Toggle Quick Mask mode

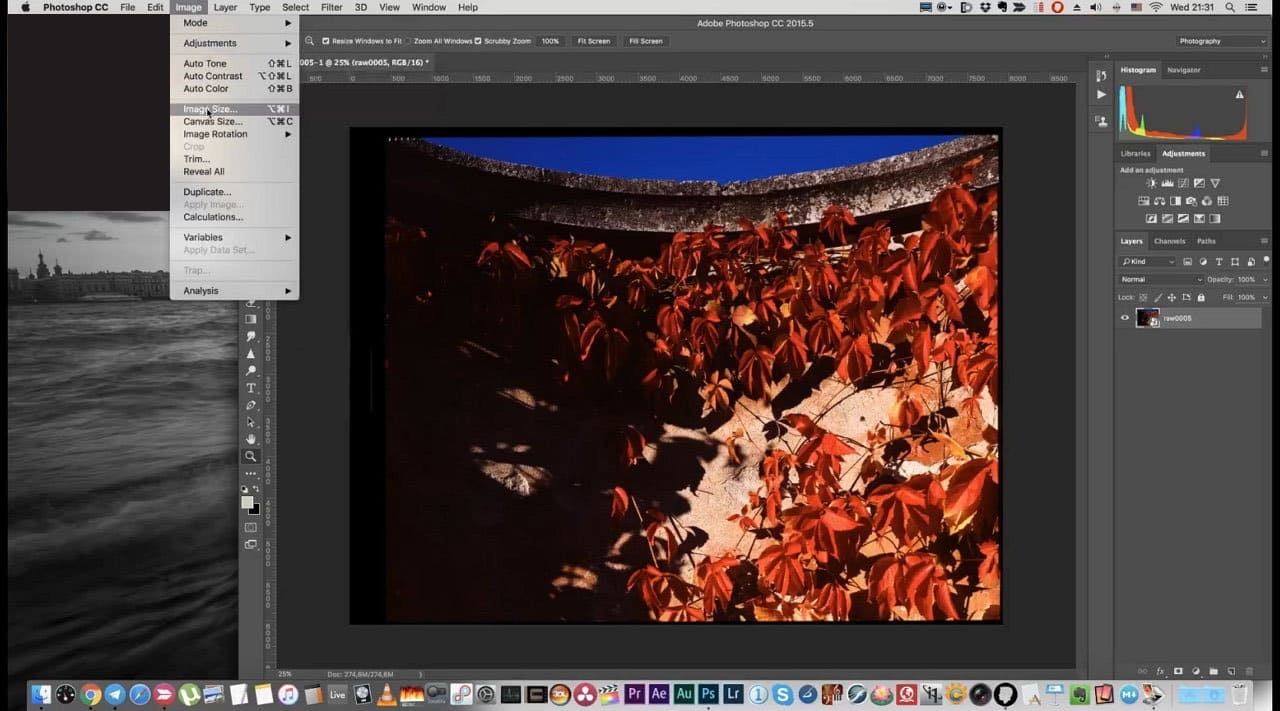coord(251,527)
